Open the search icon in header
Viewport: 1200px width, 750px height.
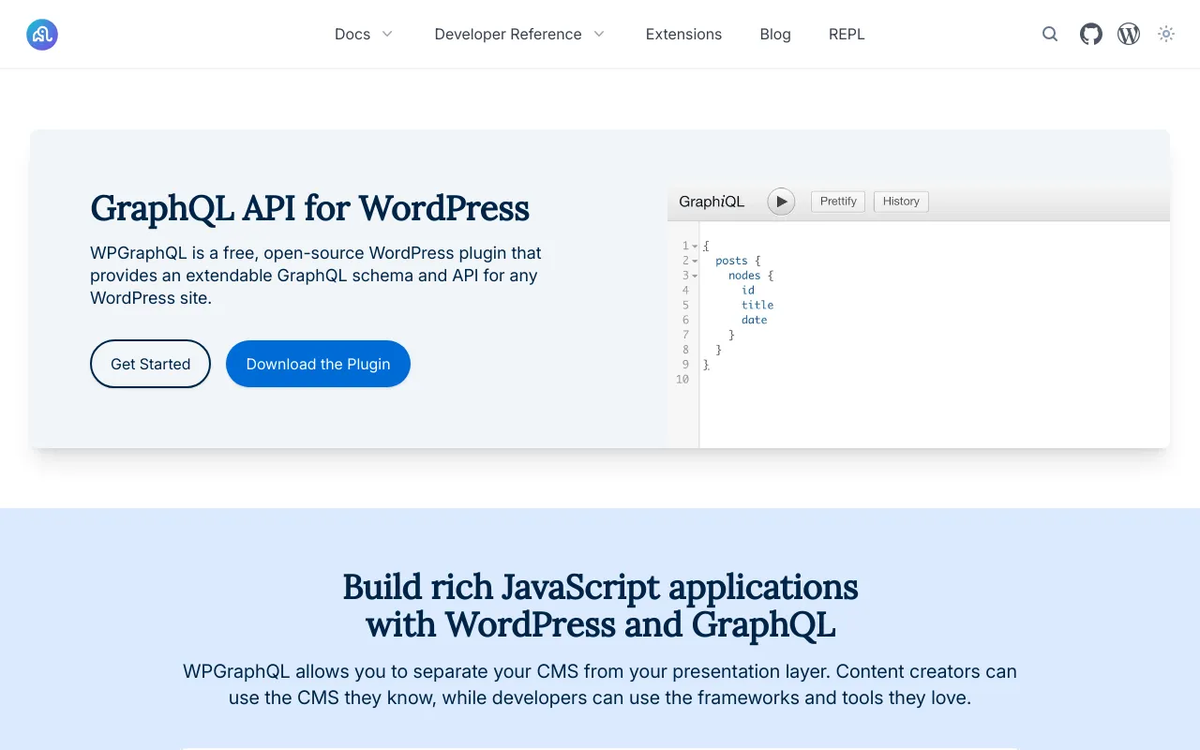tap(1050, 34)
